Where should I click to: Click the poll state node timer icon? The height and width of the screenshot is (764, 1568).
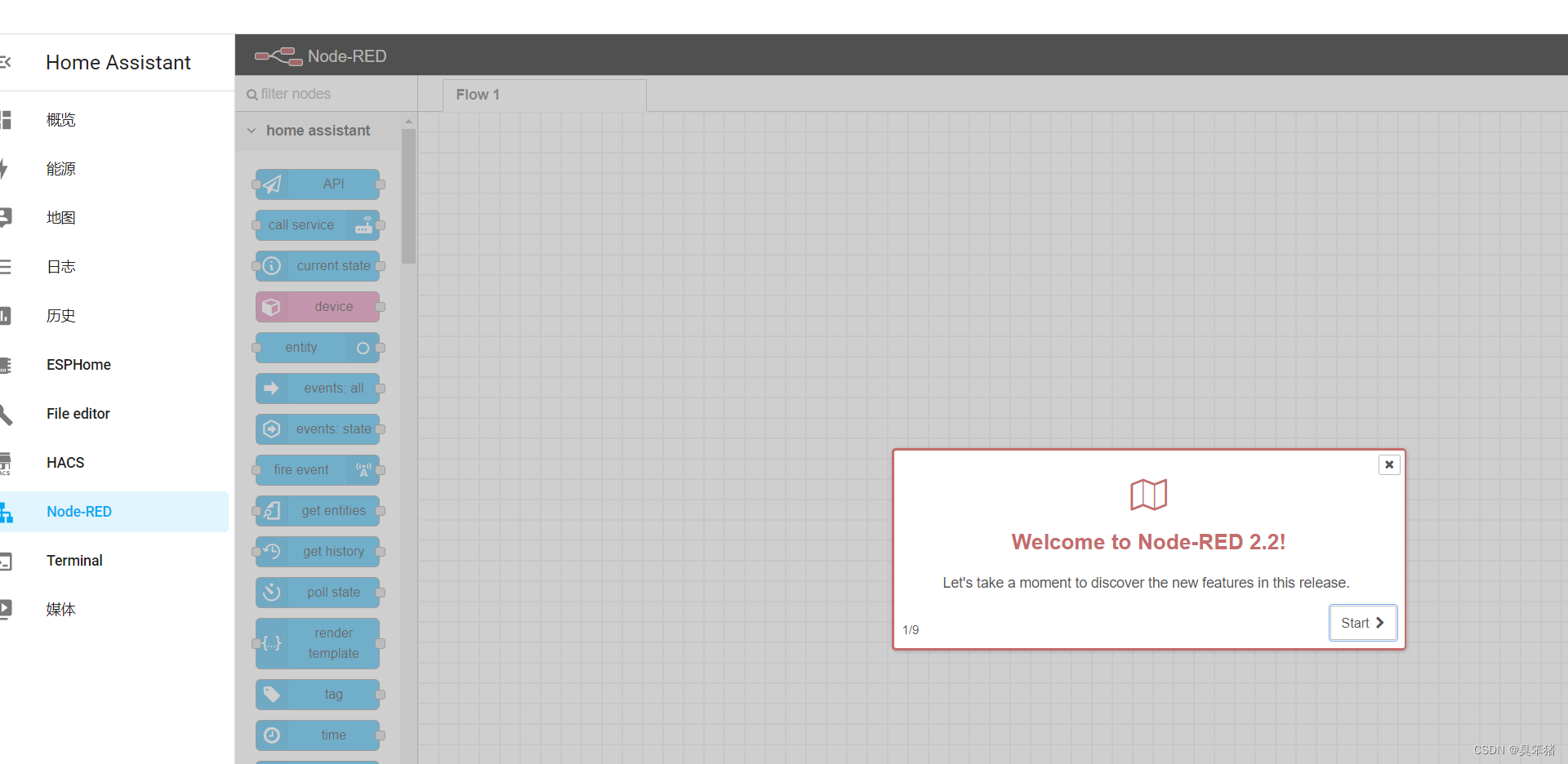272,593
